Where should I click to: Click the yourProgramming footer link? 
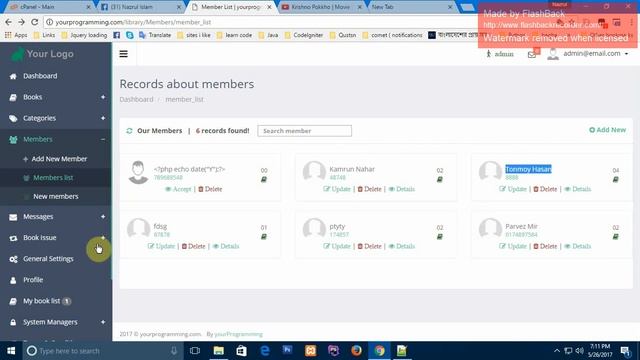(x=238, y=334)
